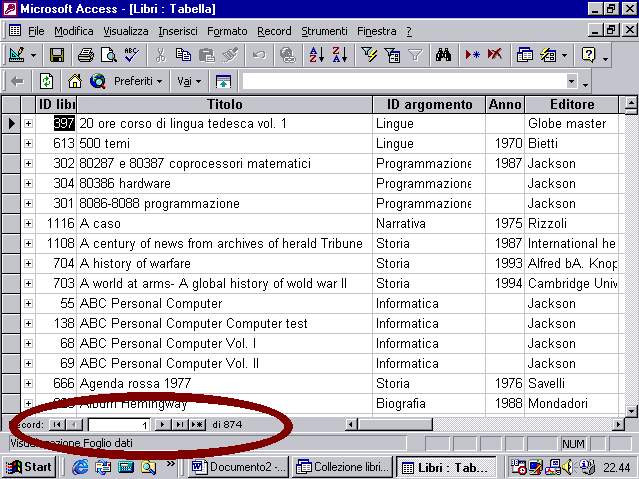
Task: Sort descending with the Z-A icon
Action: click(x=339, y=55)
